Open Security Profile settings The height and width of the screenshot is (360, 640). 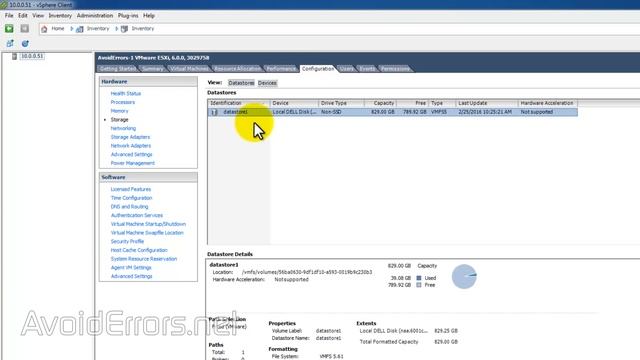[127, 241]
